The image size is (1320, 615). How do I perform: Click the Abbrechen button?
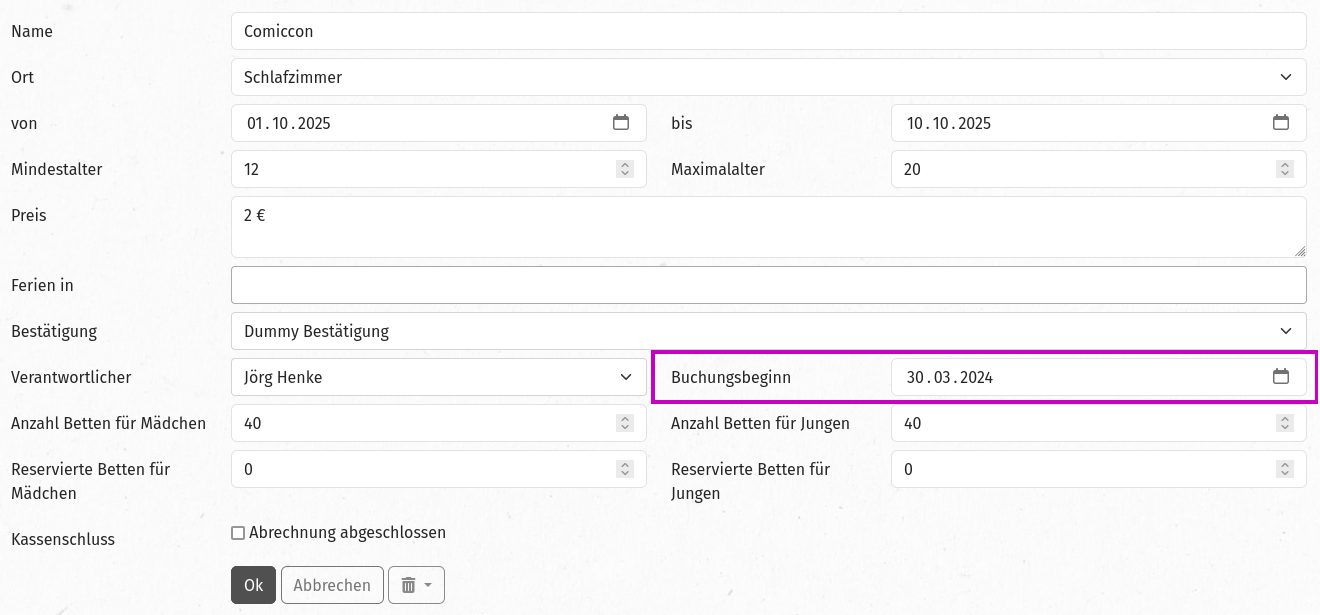point(332,585)
